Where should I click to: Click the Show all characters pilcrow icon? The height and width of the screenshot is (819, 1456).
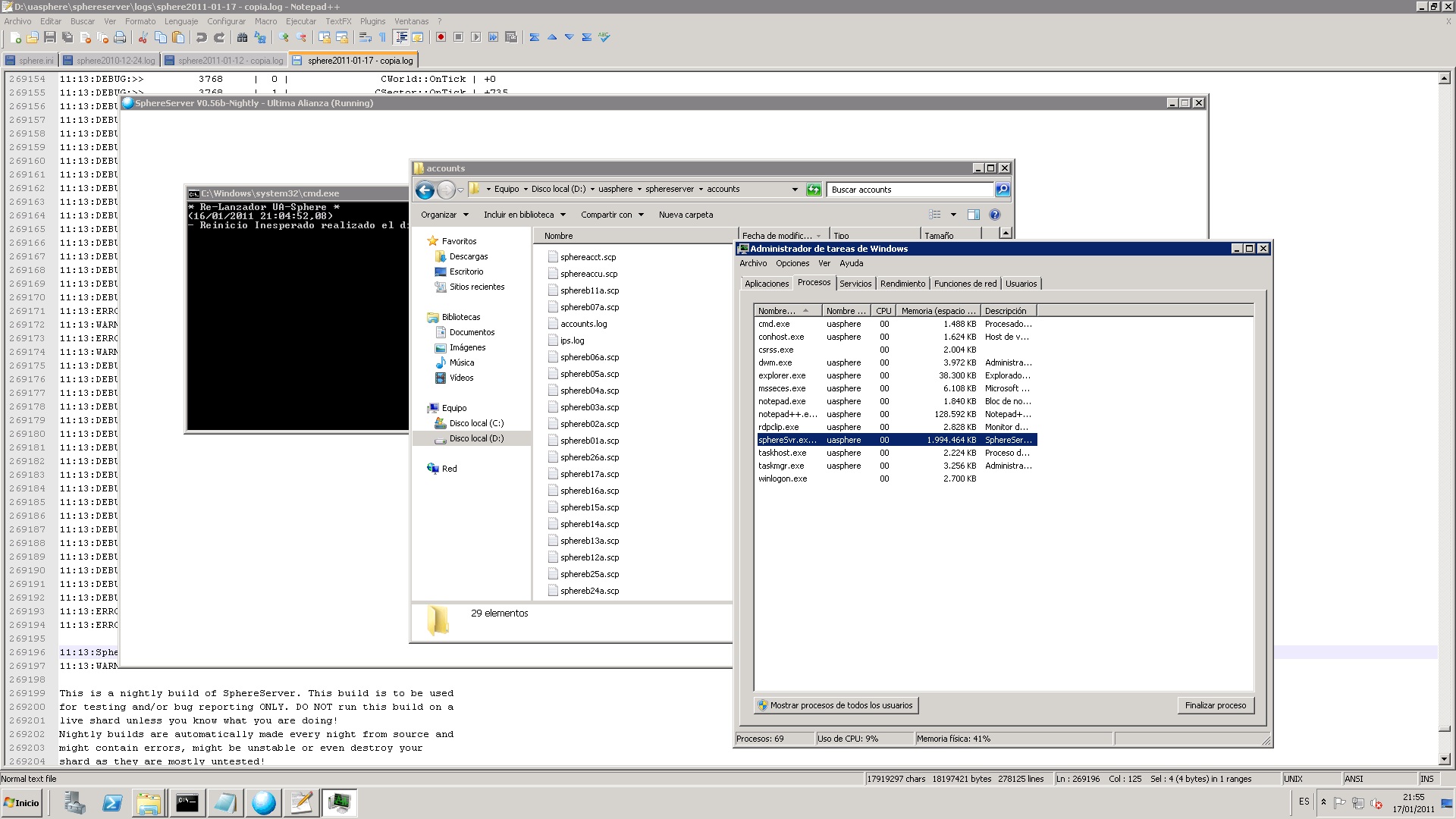pos(382,37)
